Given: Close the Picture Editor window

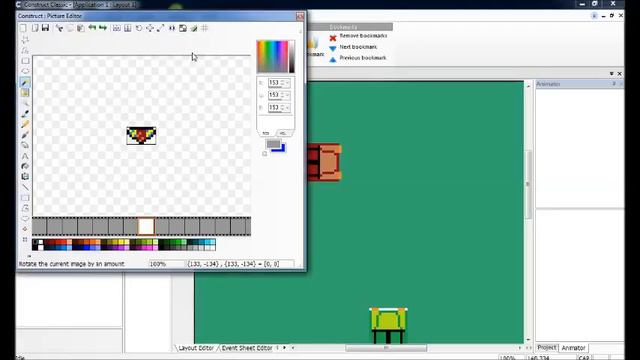Looking at the screenshot, I should (x=300, y=16).
